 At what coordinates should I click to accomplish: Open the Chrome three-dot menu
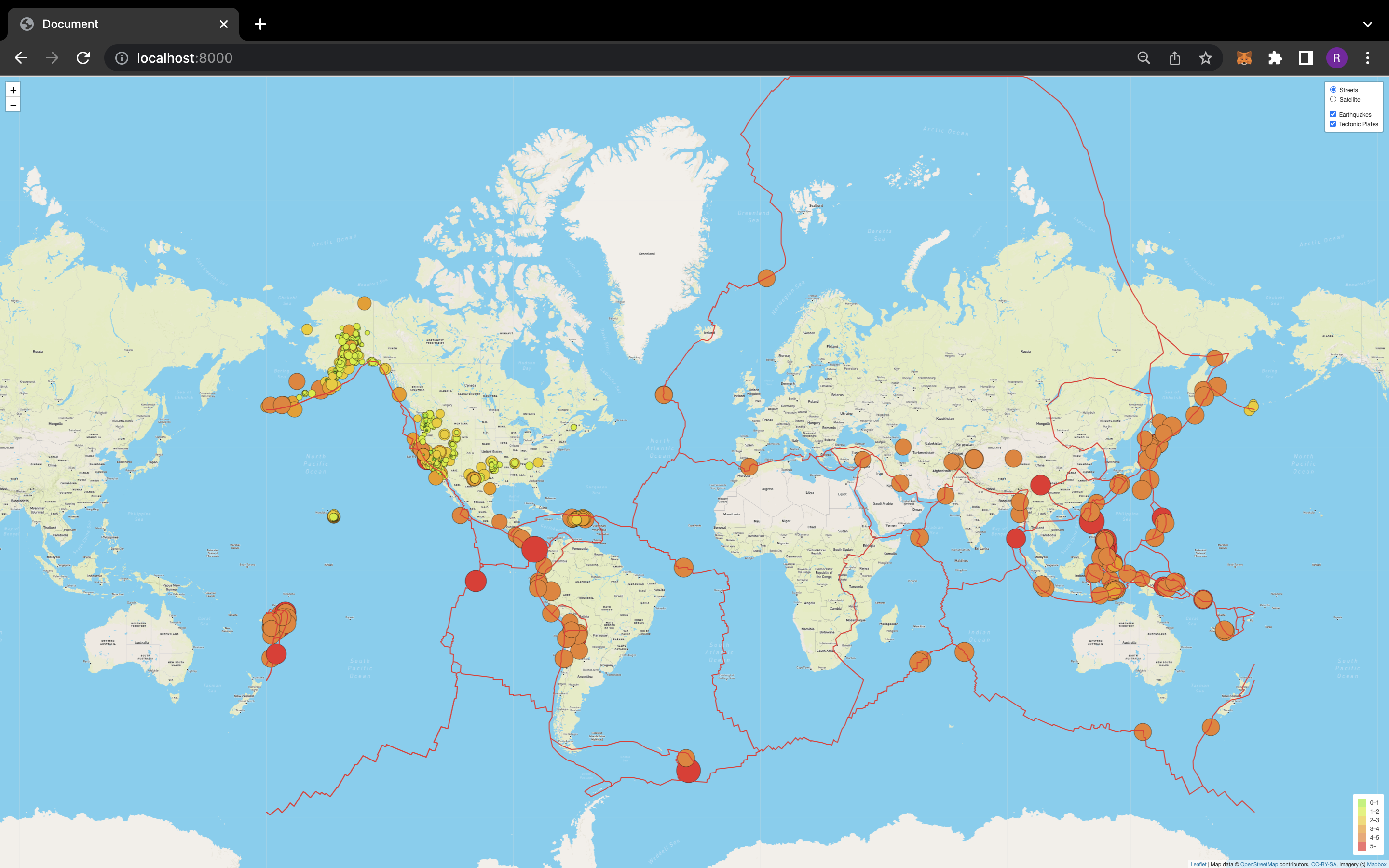point(1368,57)
